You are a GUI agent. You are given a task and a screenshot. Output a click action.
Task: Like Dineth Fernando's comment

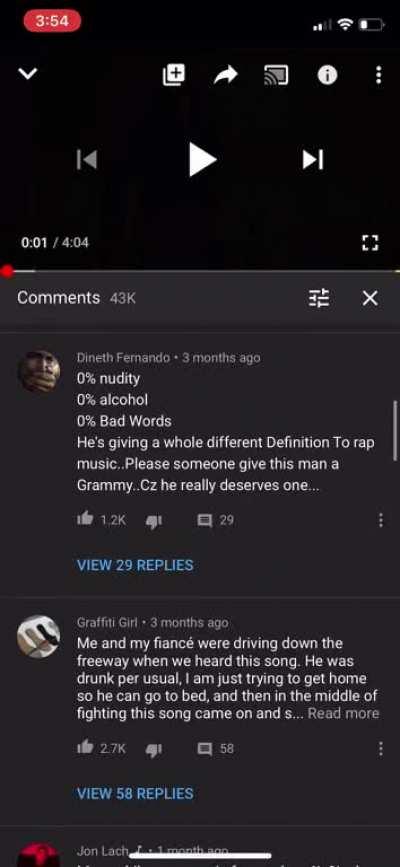[x=85, y=519]
